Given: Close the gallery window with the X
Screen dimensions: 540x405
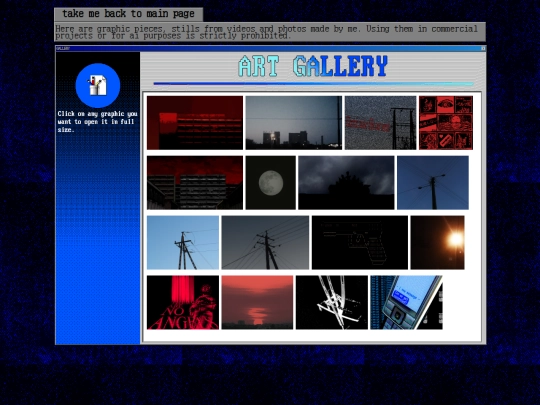Looking at the screenshot, I should pyautogui.click(x=483, y=49).
